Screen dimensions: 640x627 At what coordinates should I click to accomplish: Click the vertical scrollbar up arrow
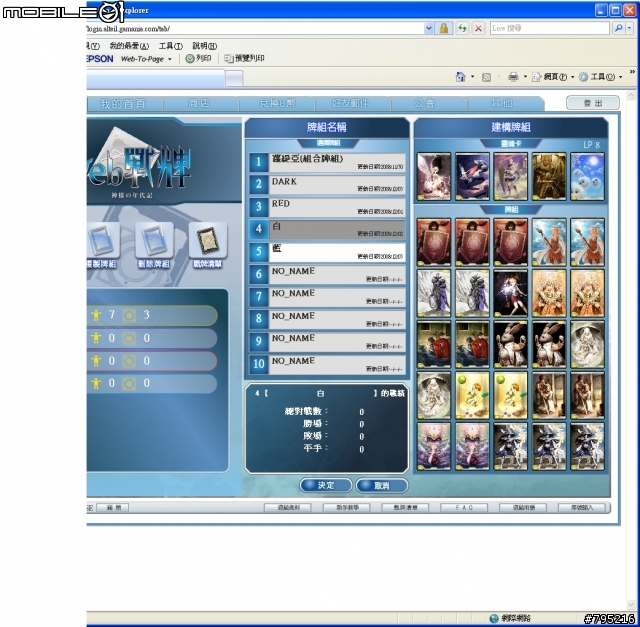pos(631,96)
